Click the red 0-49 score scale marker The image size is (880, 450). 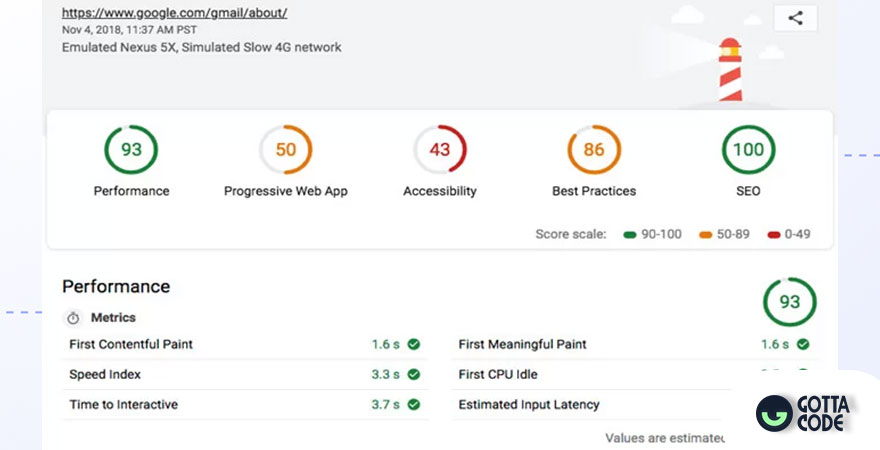click(x=774, y=235)
